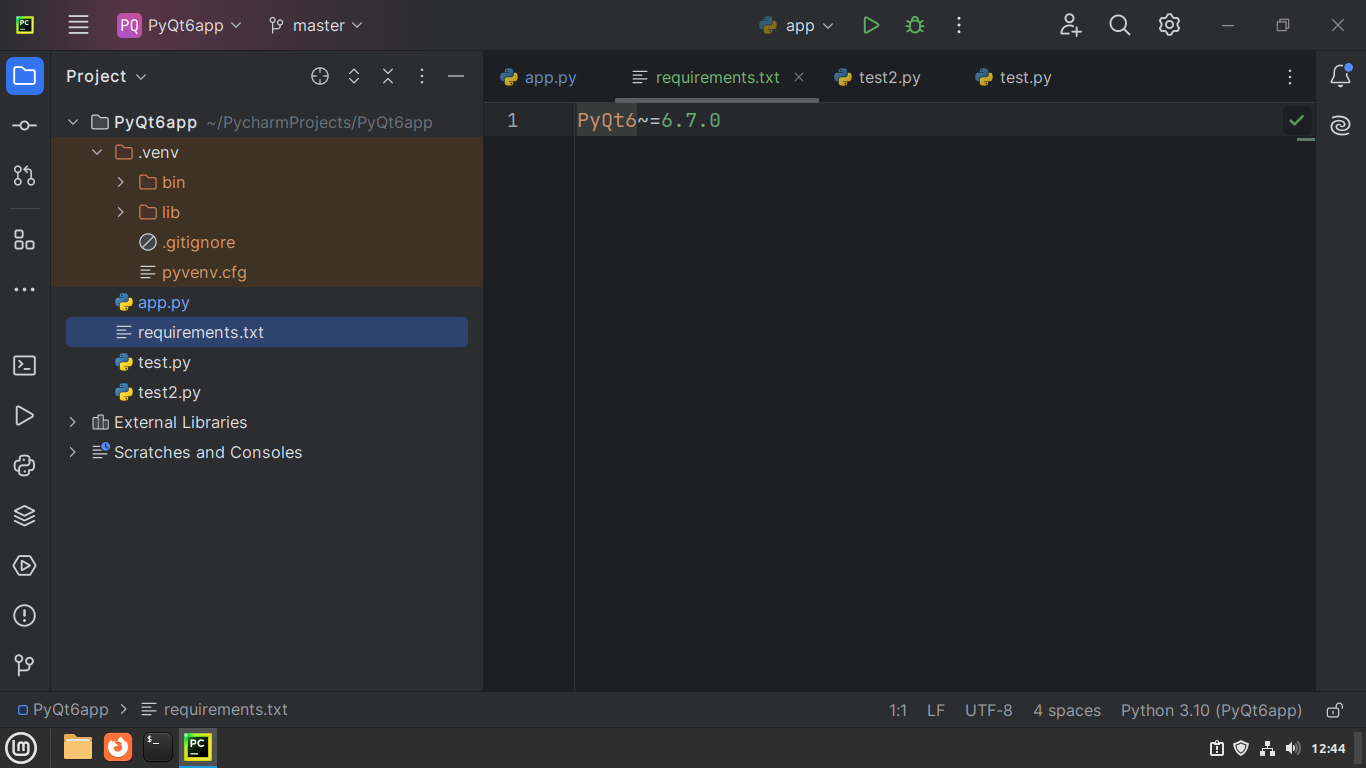The image size is (1366, 768).
Task: Open the Project view mode dropdown
Action: click(x=106, y=76)
